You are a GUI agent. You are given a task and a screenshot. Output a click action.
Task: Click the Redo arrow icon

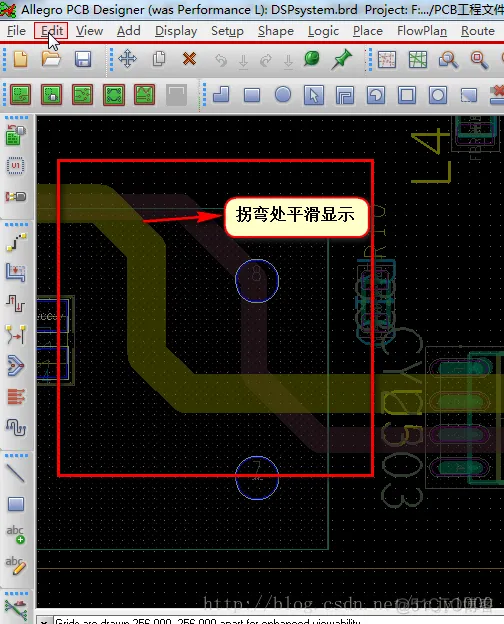(266, 60)
